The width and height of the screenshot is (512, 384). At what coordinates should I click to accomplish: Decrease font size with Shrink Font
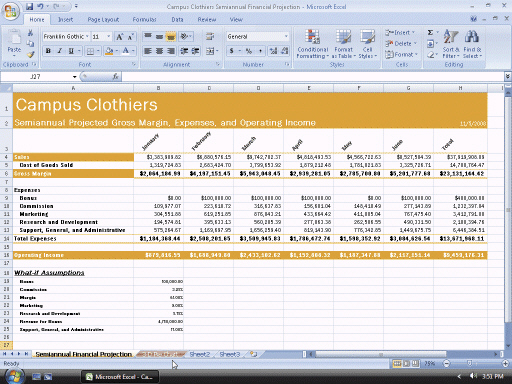click(x=130, y=37)
